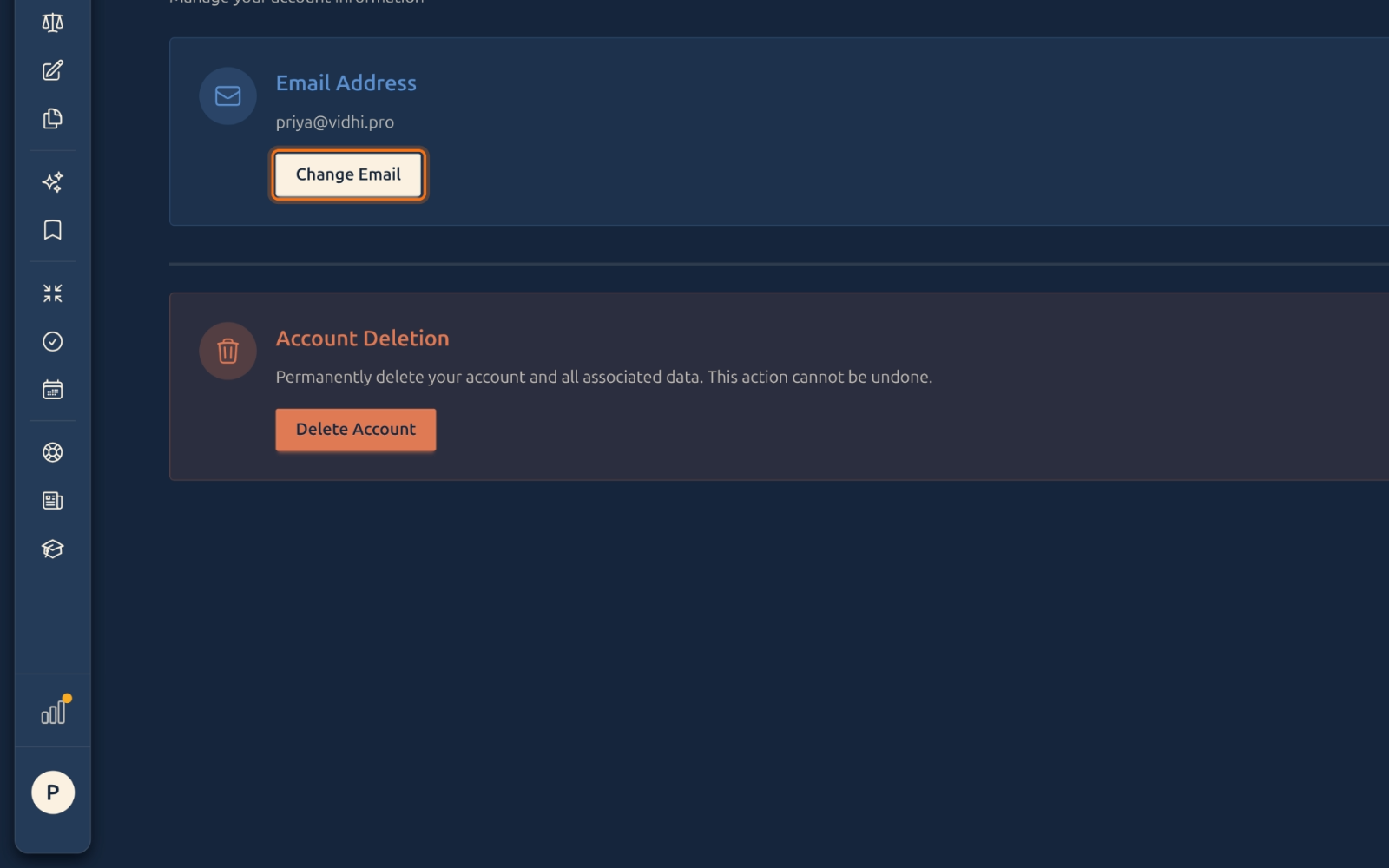The height and width of the screenshot is (868, 1389).
Task: Open the calendar icon in sidebar
Action: click(x=52, y=390)
